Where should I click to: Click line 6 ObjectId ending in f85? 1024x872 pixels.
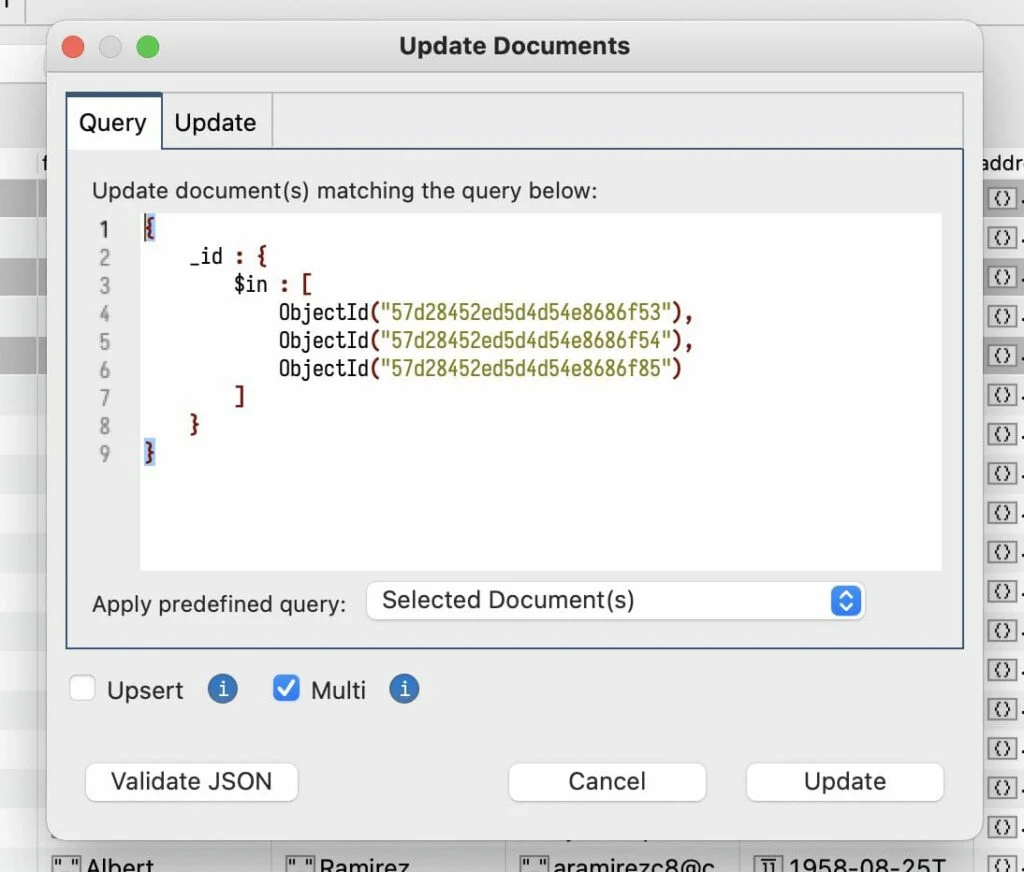click(480, 368)
